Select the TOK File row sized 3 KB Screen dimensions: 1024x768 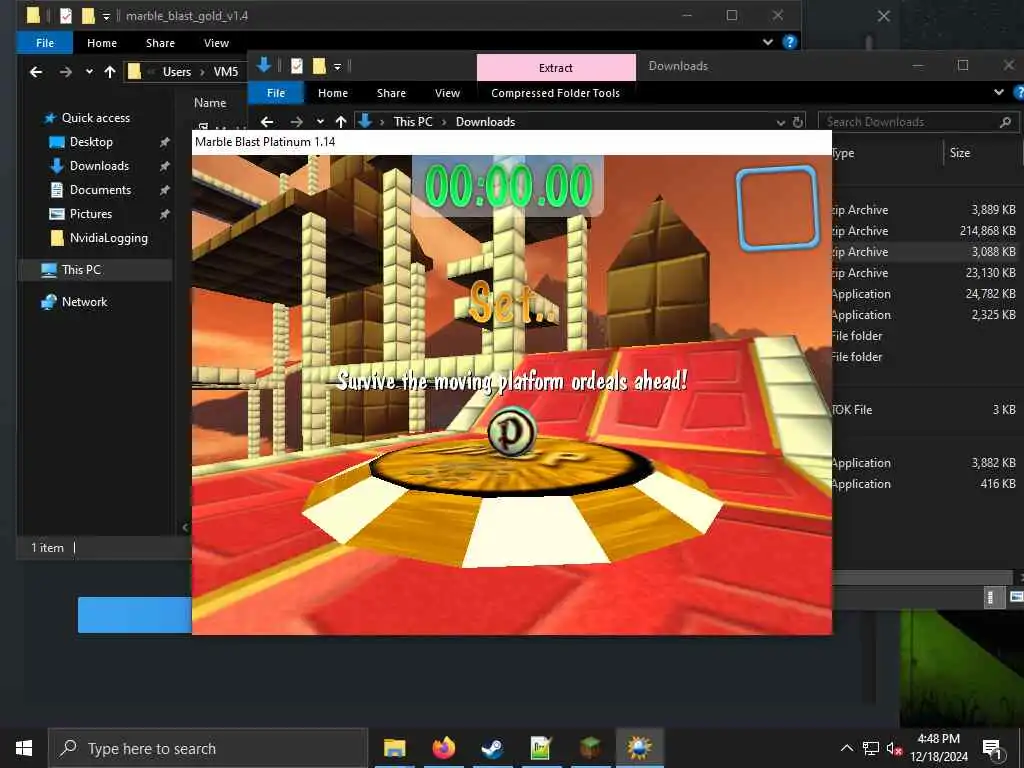point(925,410)
